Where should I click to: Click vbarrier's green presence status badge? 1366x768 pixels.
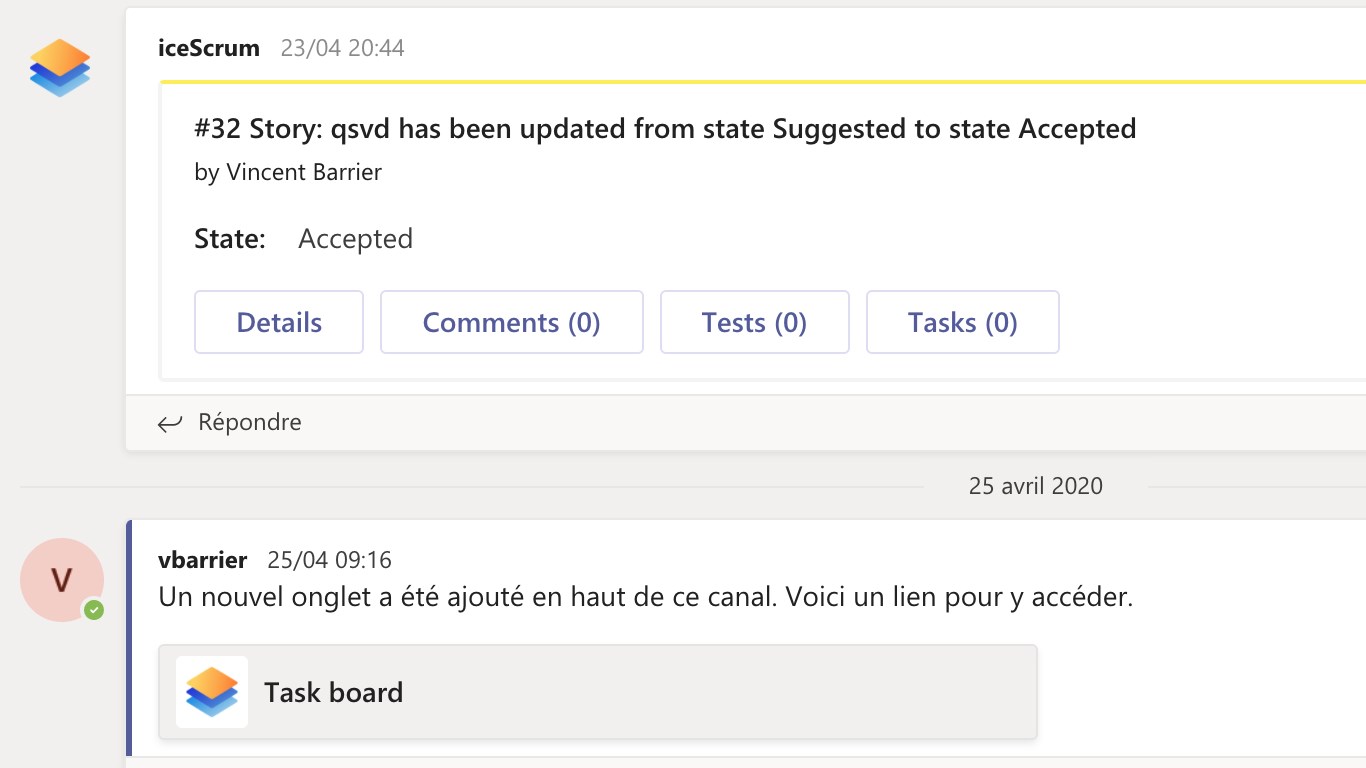(x=94, y=609)
